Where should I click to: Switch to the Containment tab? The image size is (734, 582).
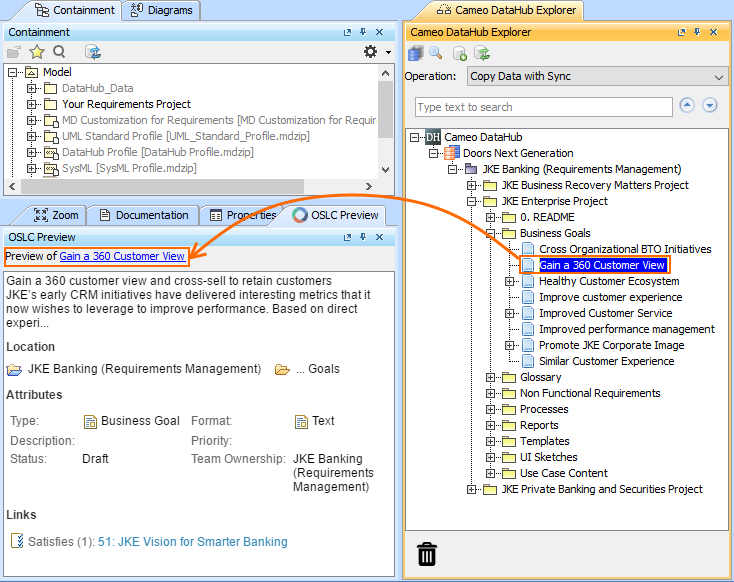[75, 10]
